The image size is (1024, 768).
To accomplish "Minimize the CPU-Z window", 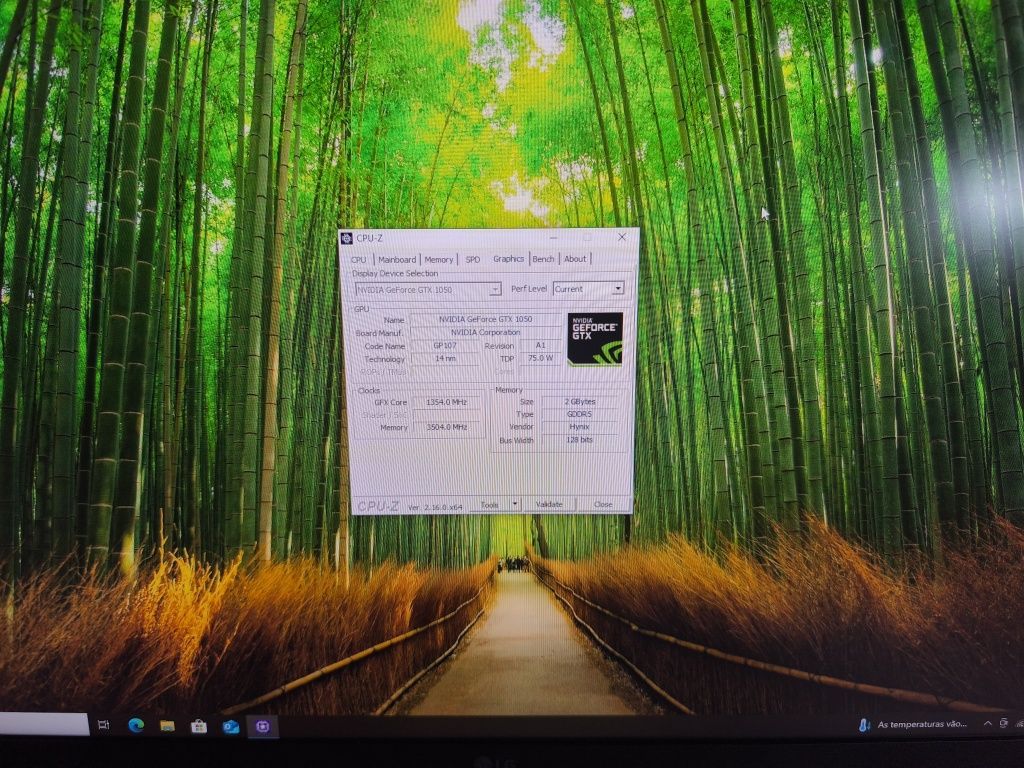I will [554, 238].
